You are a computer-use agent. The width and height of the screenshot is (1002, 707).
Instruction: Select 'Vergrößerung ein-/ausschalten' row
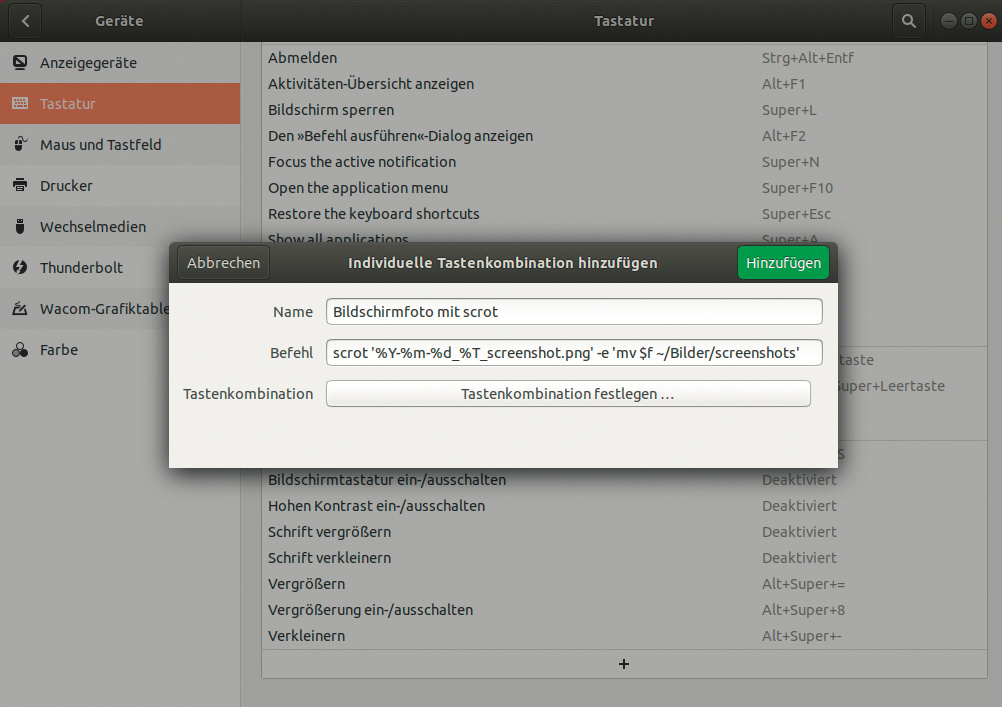point(624,610)
